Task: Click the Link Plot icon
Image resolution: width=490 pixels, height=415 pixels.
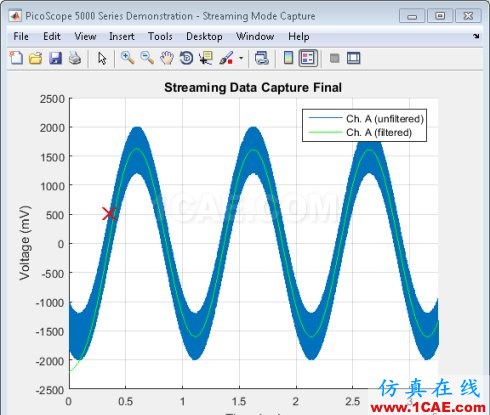Action: click(262, 58)
